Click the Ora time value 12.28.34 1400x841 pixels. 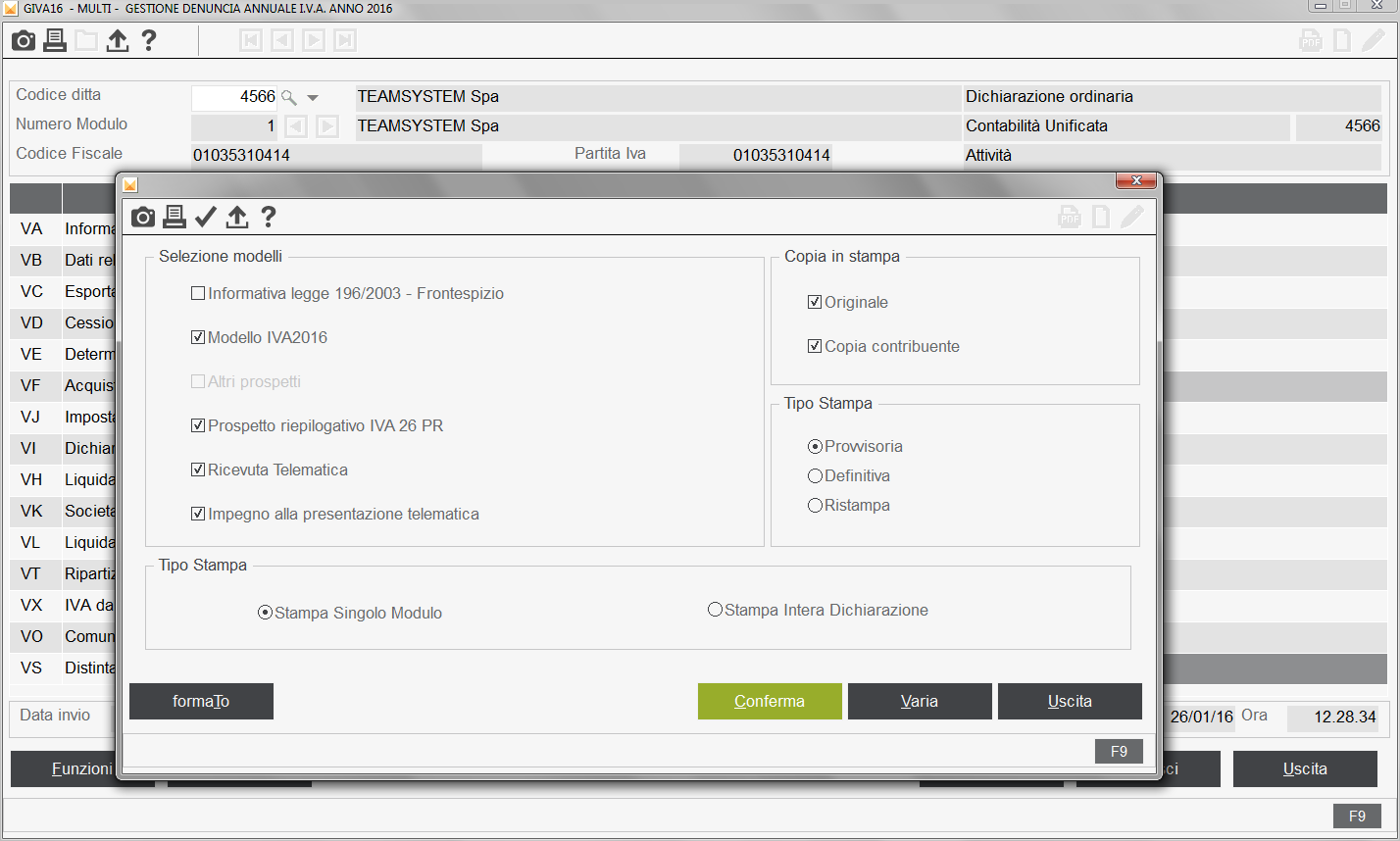pyautogui.click(x=1332, y=717)
